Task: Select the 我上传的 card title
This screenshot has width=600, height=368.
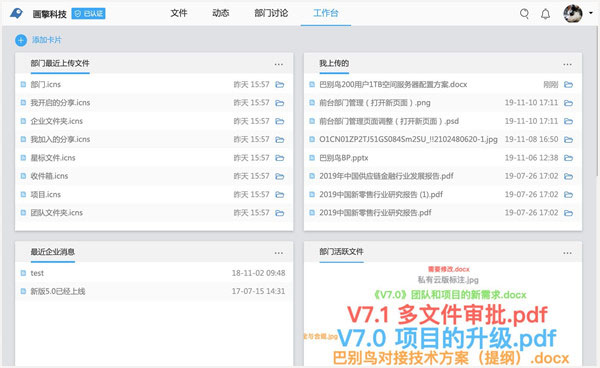Action: 334,63
